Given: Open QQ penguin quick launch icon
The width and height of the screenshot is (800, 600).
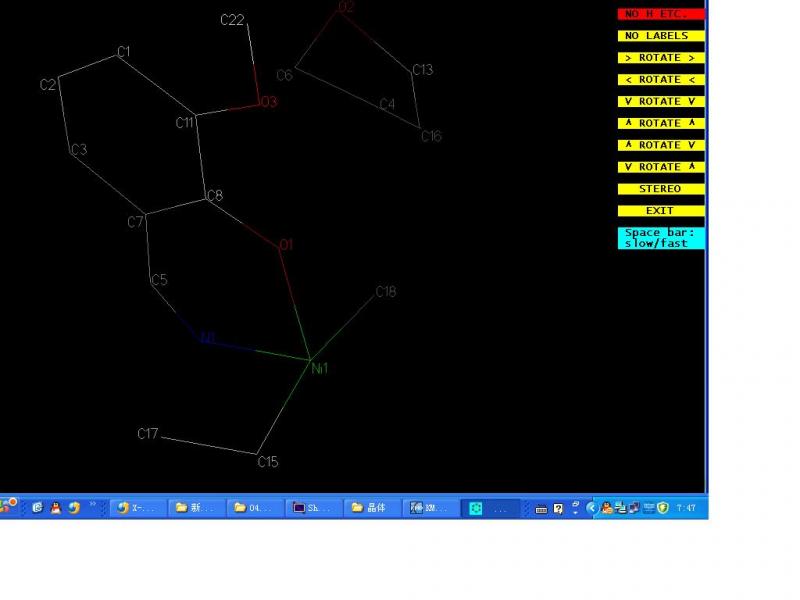Looking at the screenshot, I should [56, 508].
